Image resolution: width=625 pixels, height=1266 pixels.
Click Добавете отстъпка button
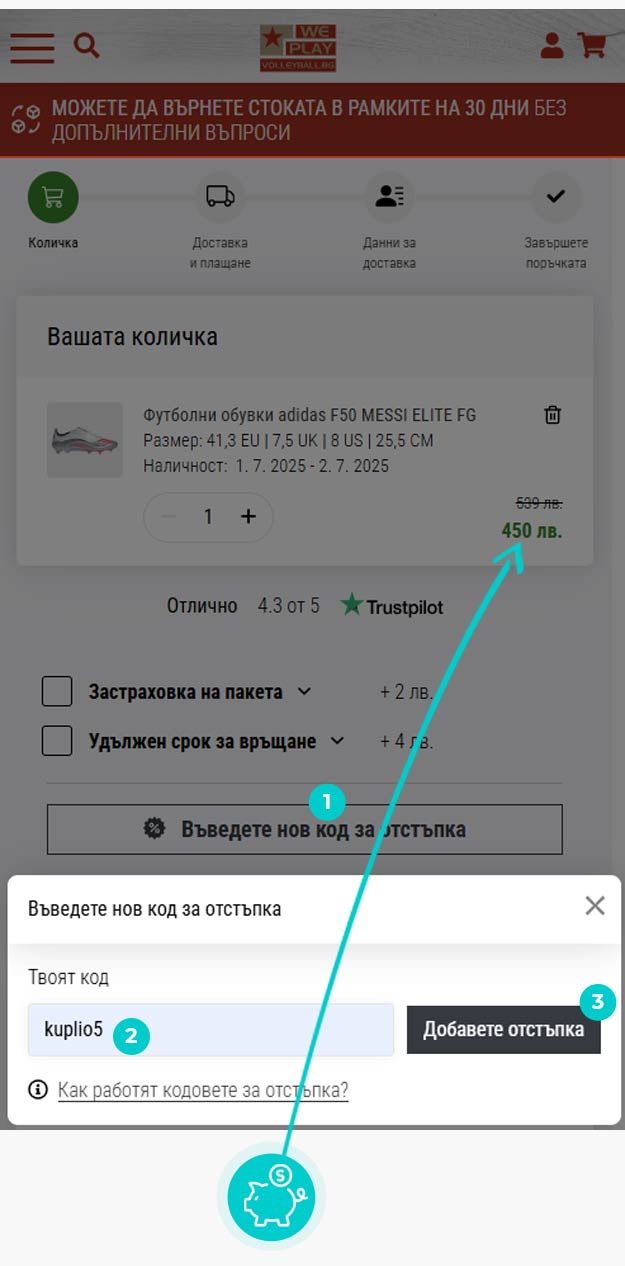(x=504, y=1030)
